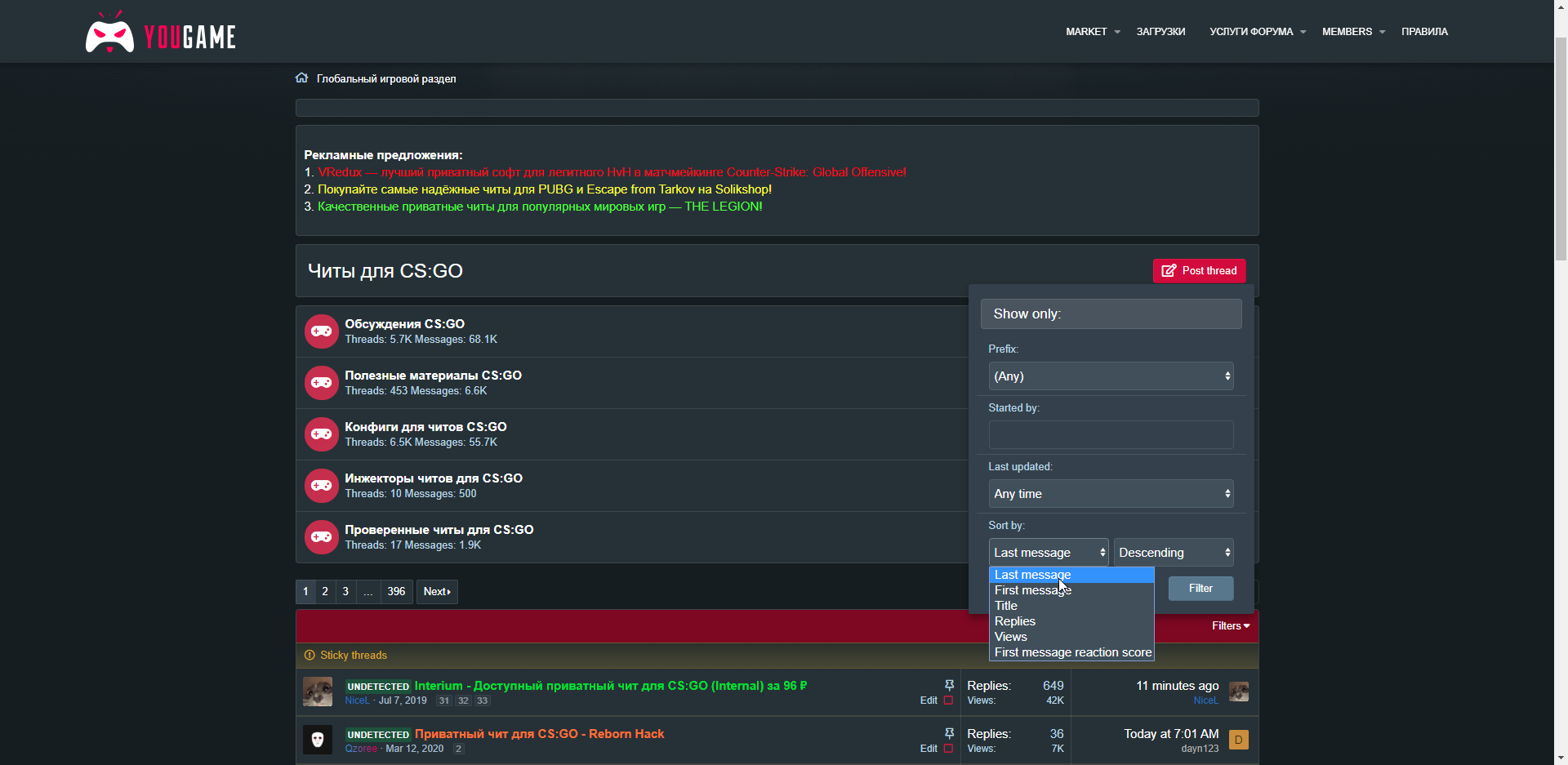The height and width of the screenshot is (765, 1568).
Task: Open the Обсуждения CS:GO subforum title
Action: pos(404,324)
